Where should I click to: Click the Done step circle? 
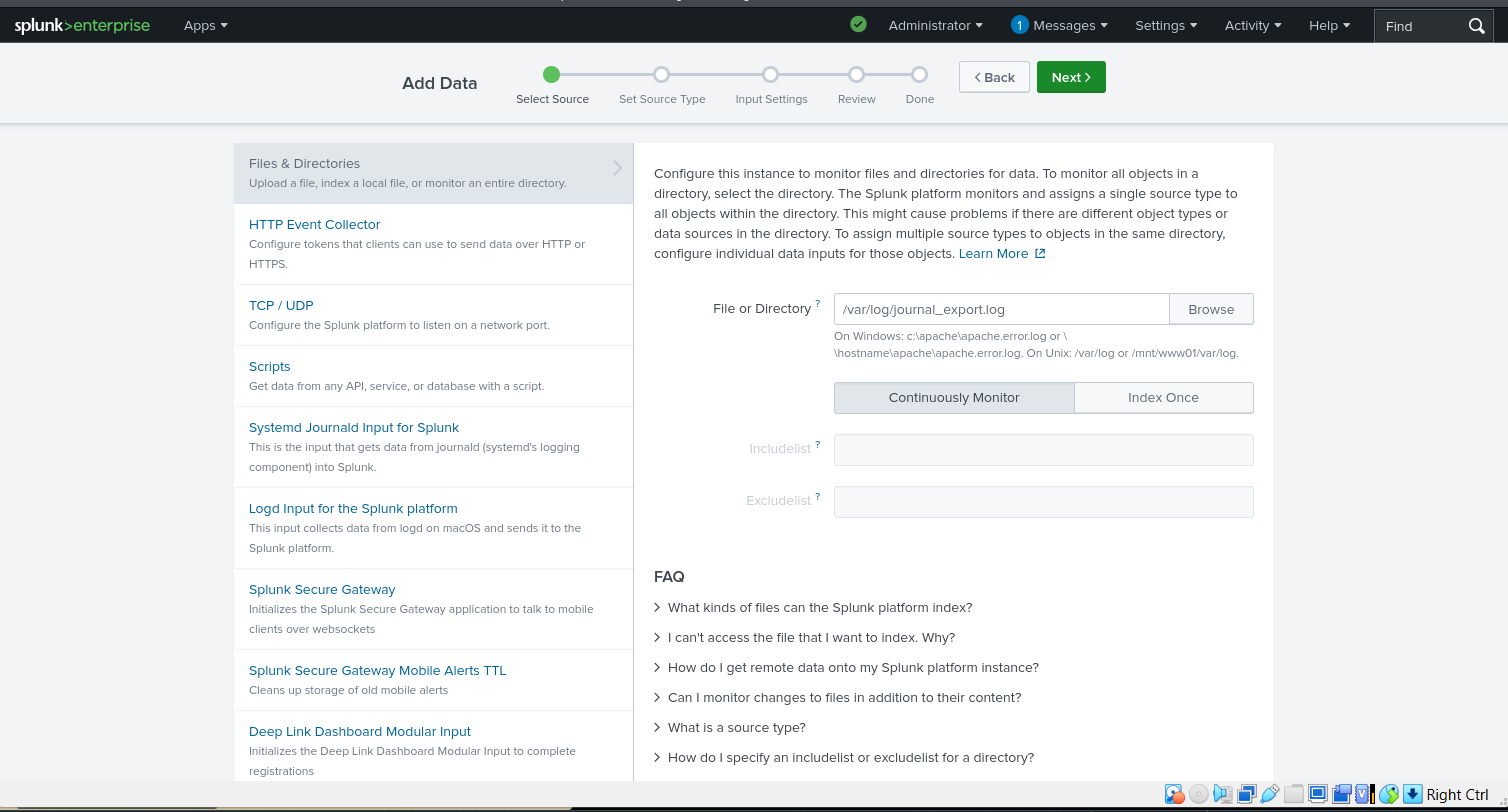pyautogui.click(x=919, y=74)
